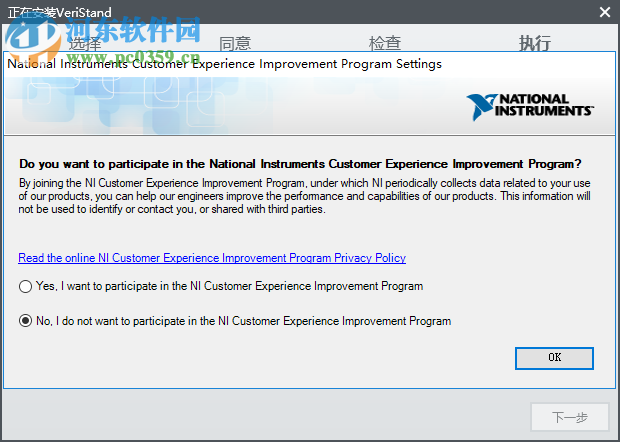Select No, I do not want to participate option
Image resolution: width=620 pixels, height=442 pixels.
[x=25, y=321]
